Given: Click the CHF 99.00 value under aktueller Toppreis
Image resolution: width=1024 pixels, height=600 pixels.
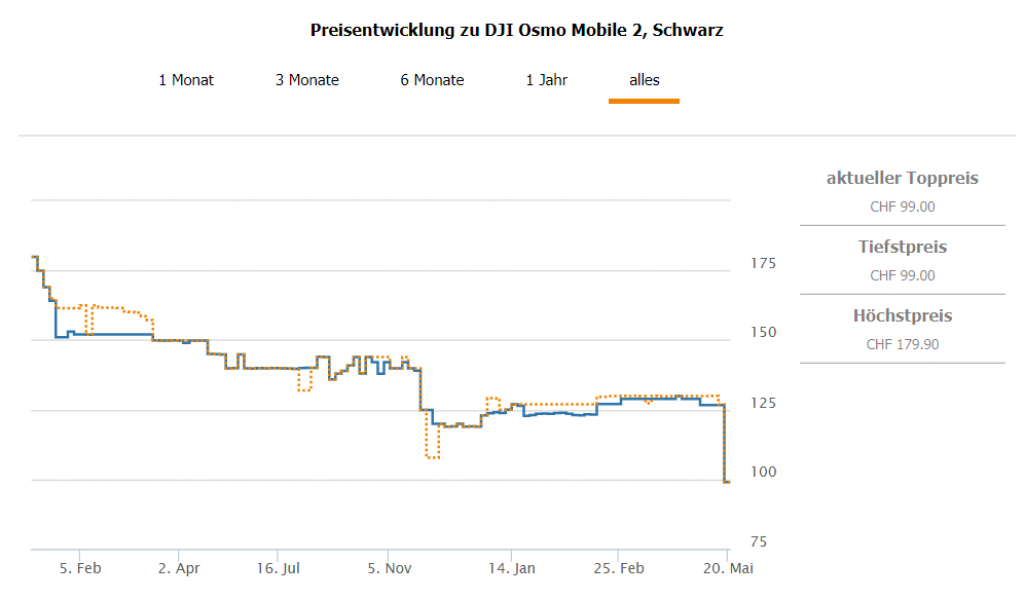Looking at the screenshot, I should coord(902,207).
